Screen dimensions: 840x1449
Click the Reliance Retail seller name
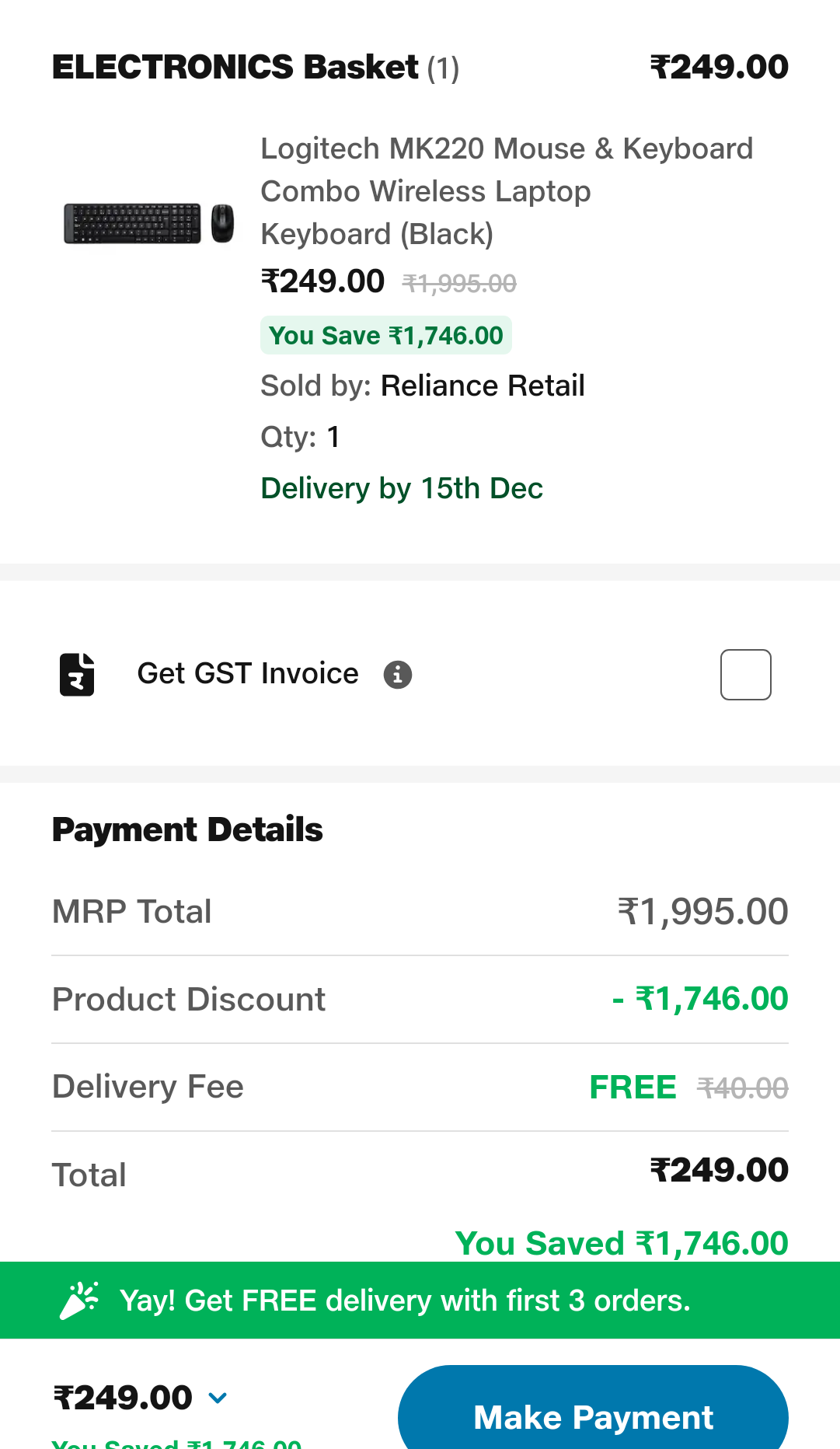tap(482, 386)
